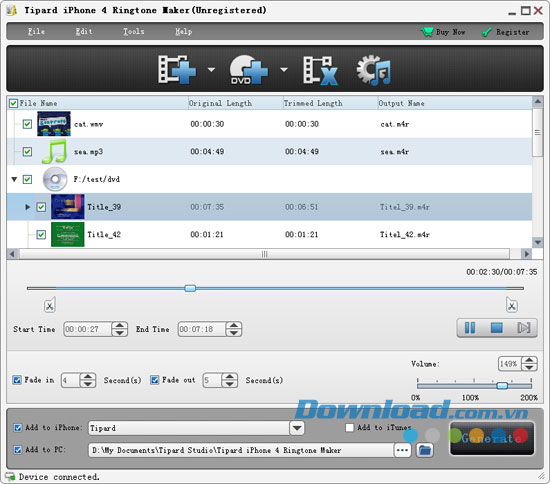Click the Output Name column header
The width and height of the screenshot is (550, 484).
coord(455,103)
